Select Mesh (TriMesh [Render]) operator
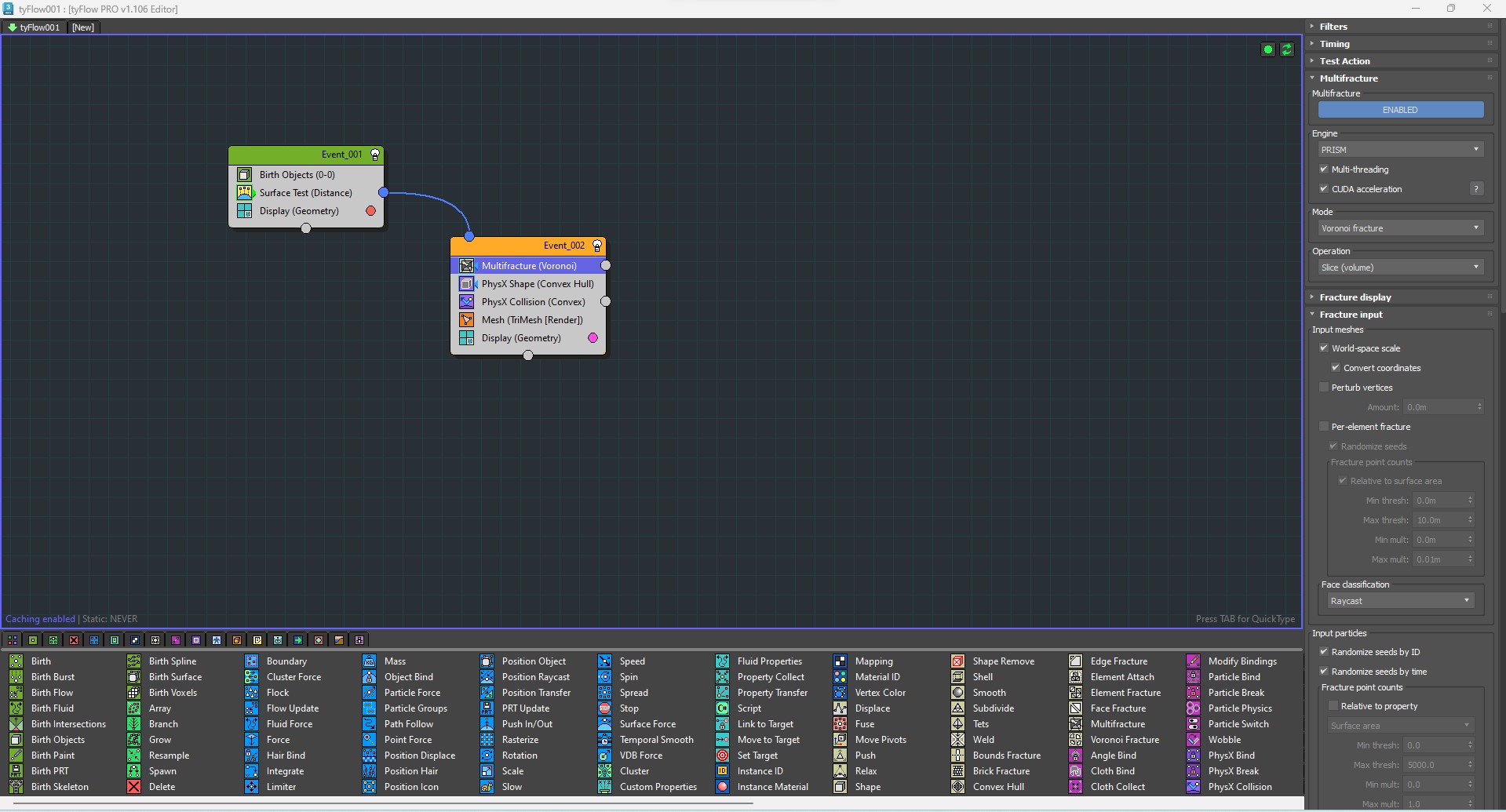Viewport: 1506px width, 812px height. tap(528, 320)
